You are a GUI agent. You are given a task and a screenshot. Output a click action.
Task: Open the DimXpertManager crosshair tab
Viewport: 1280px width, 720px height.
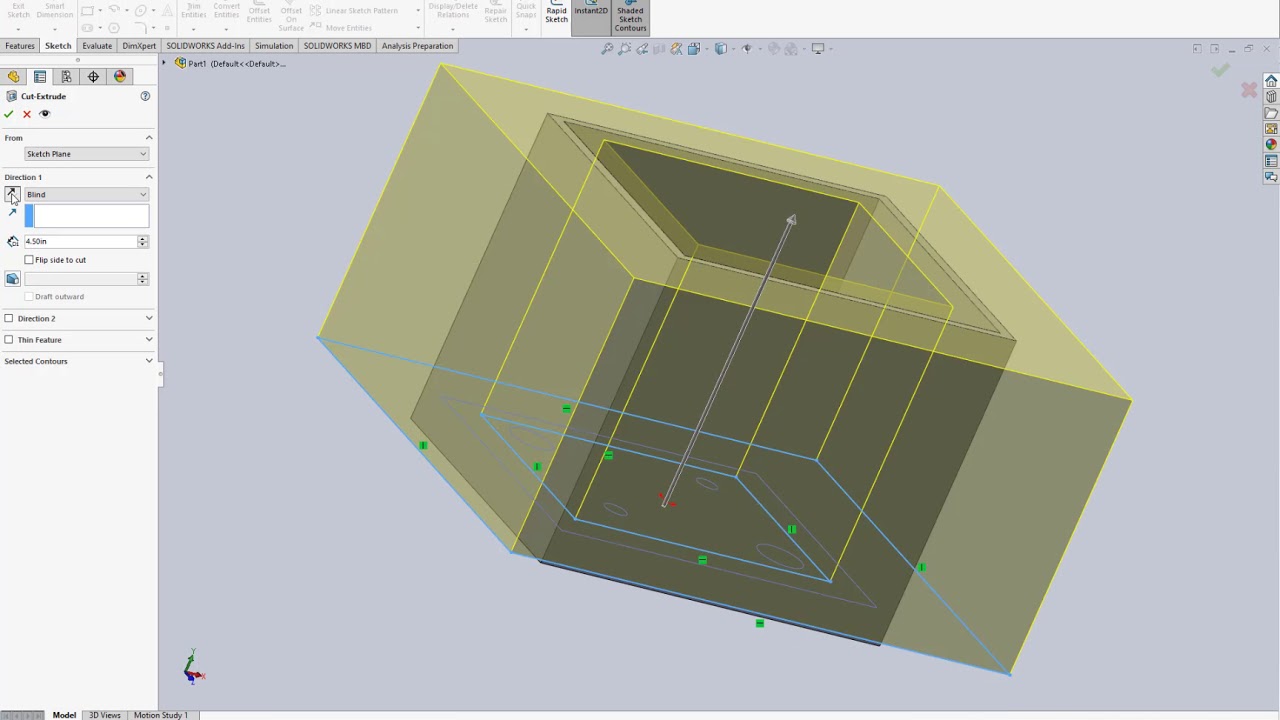[93, 77]
